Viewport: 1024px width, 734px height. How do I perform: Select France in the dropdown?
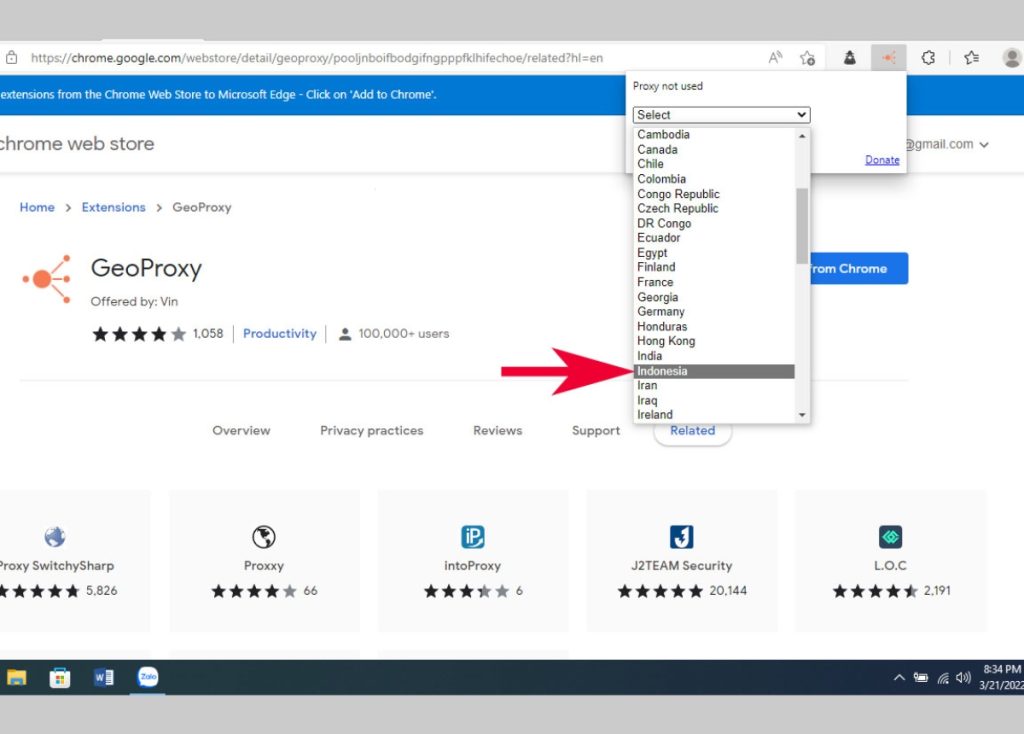tap(714, 282)
